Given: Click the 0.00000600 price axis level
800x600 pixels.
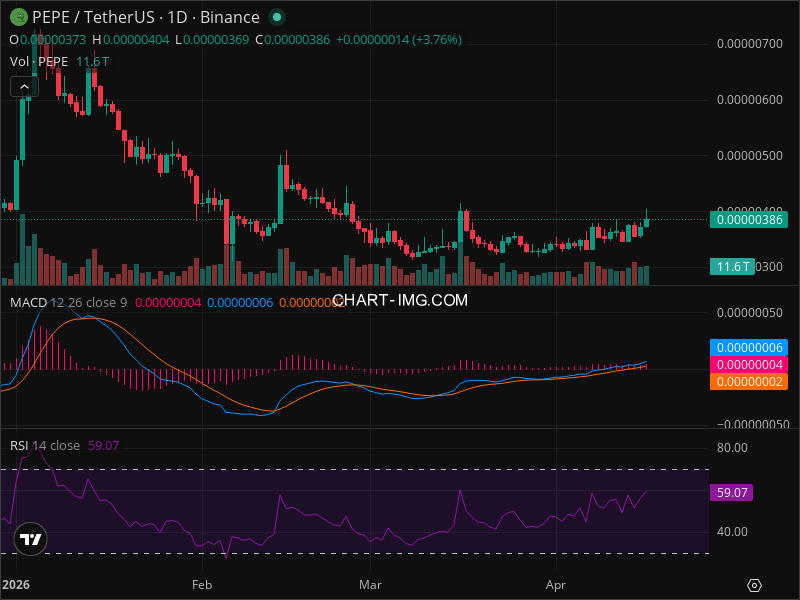Looking at the screenshot, I should (x=749, y=99).
